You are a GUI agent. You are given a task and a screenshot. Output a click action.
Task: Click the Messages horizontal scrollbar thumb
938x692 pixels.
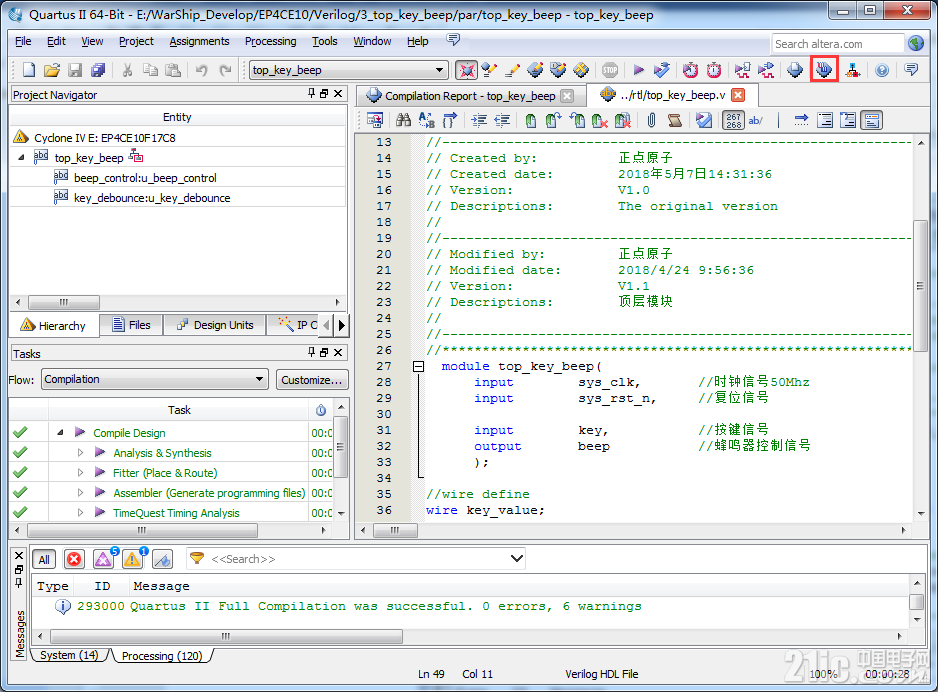tap(226, 636)
